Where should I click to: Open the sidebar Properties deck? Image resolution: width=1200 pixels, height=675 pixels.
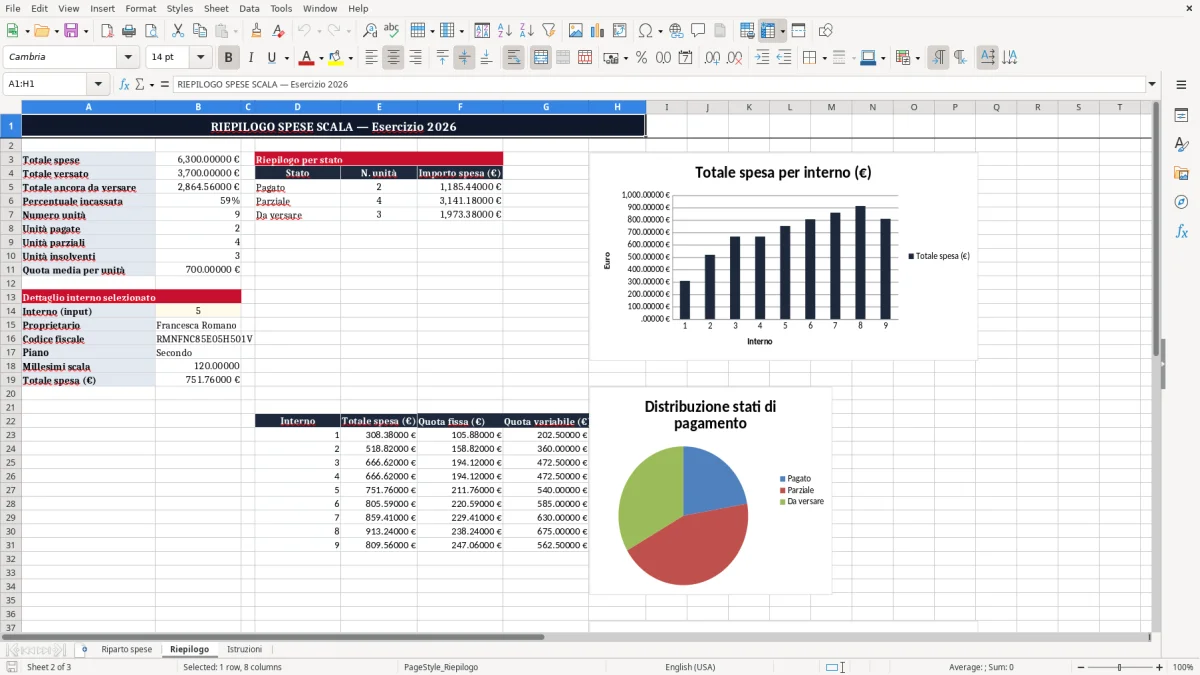tap(1181, 115)
